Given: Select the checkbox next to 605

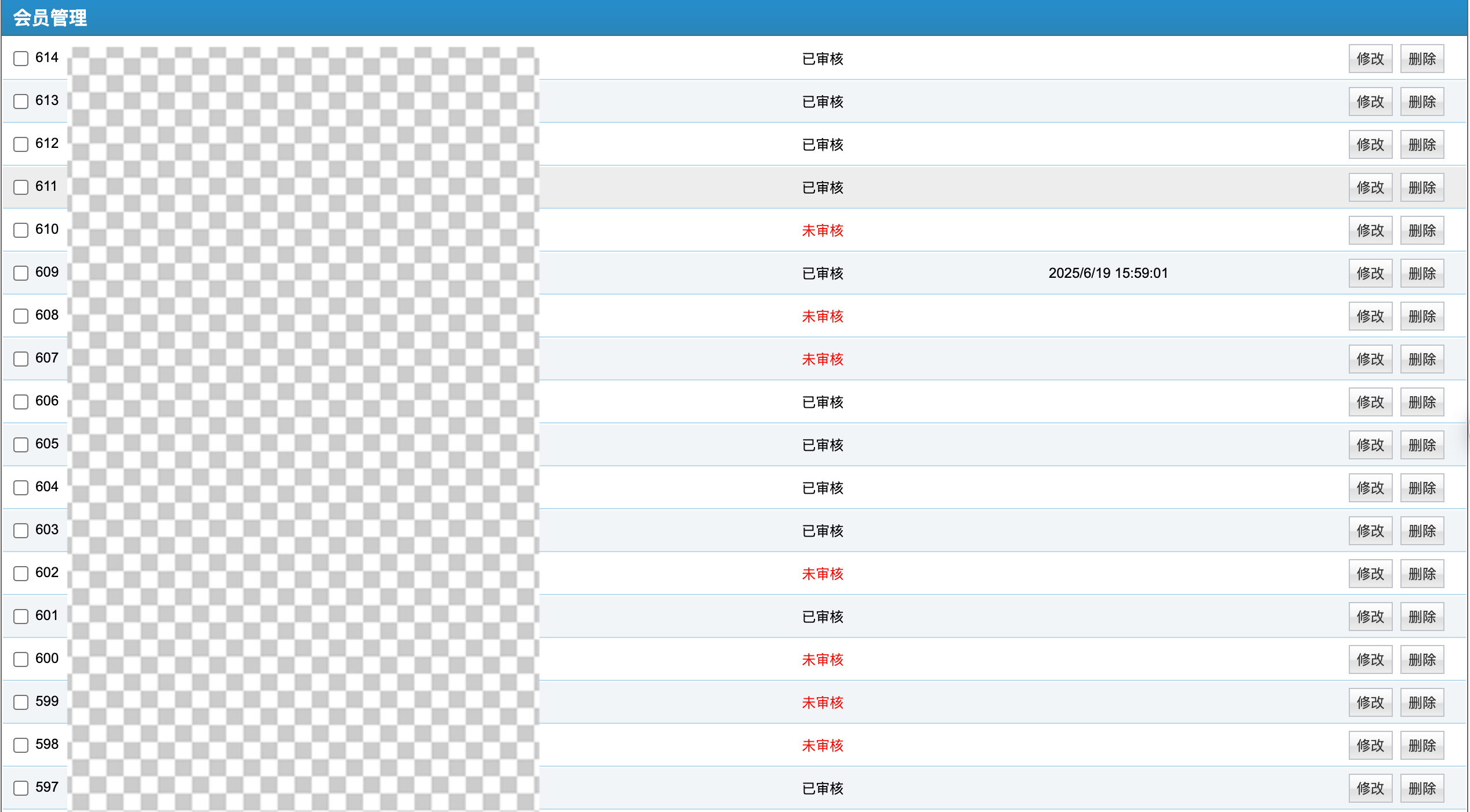Looking at the screenshot, I should click(21, 445).
